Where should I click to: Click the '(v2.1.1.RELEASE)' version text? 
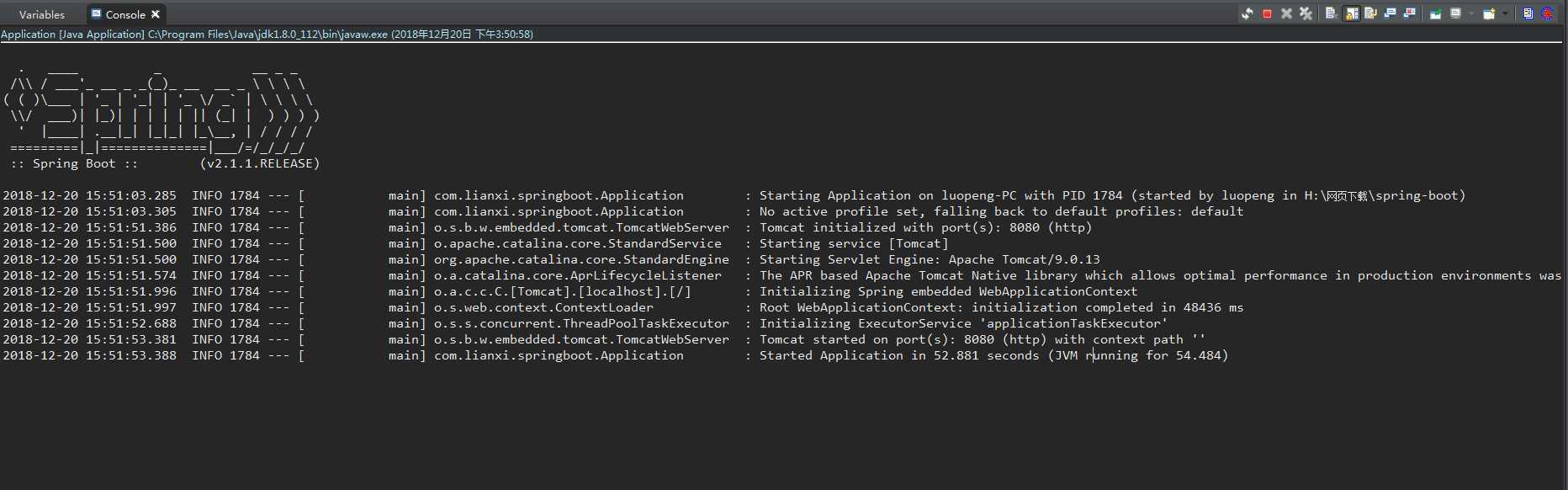(x=260, y=163)
